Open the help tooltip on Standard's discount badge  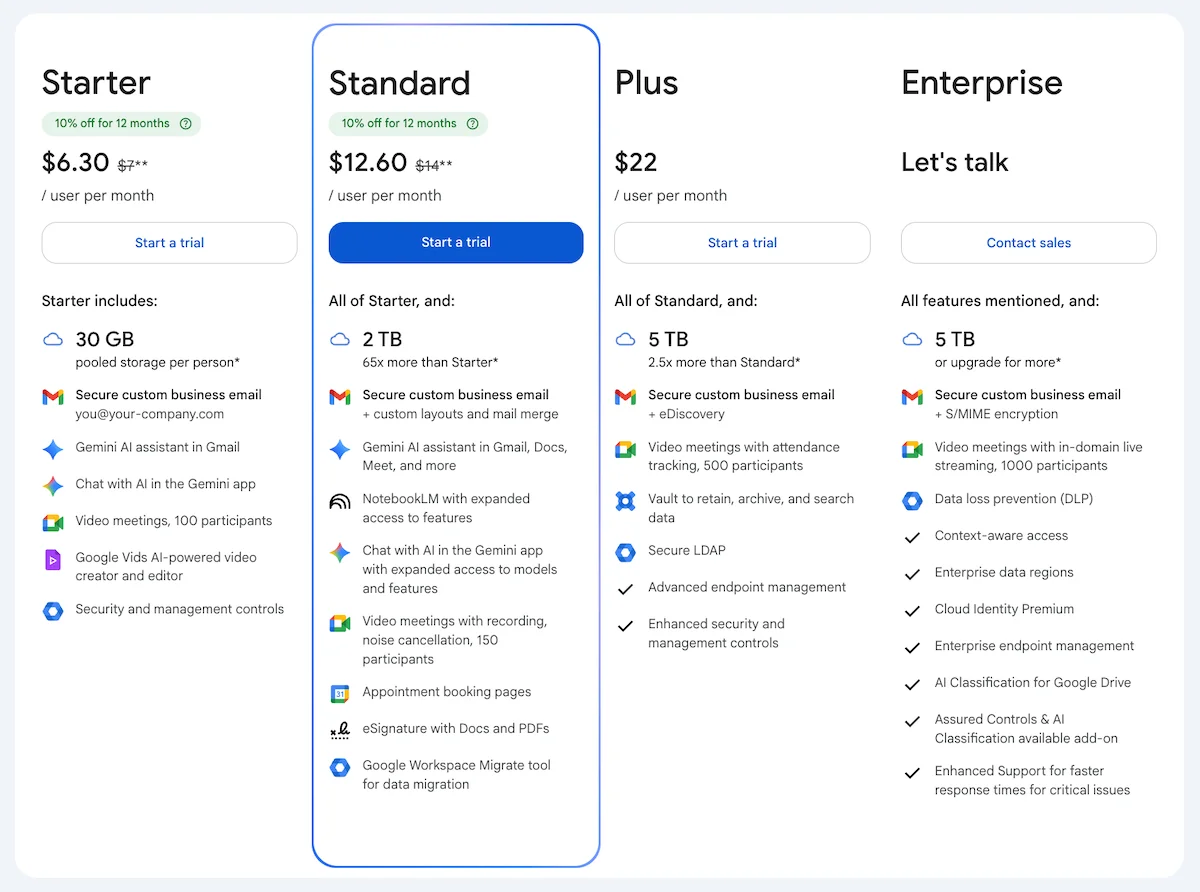(x=472, y=124)
